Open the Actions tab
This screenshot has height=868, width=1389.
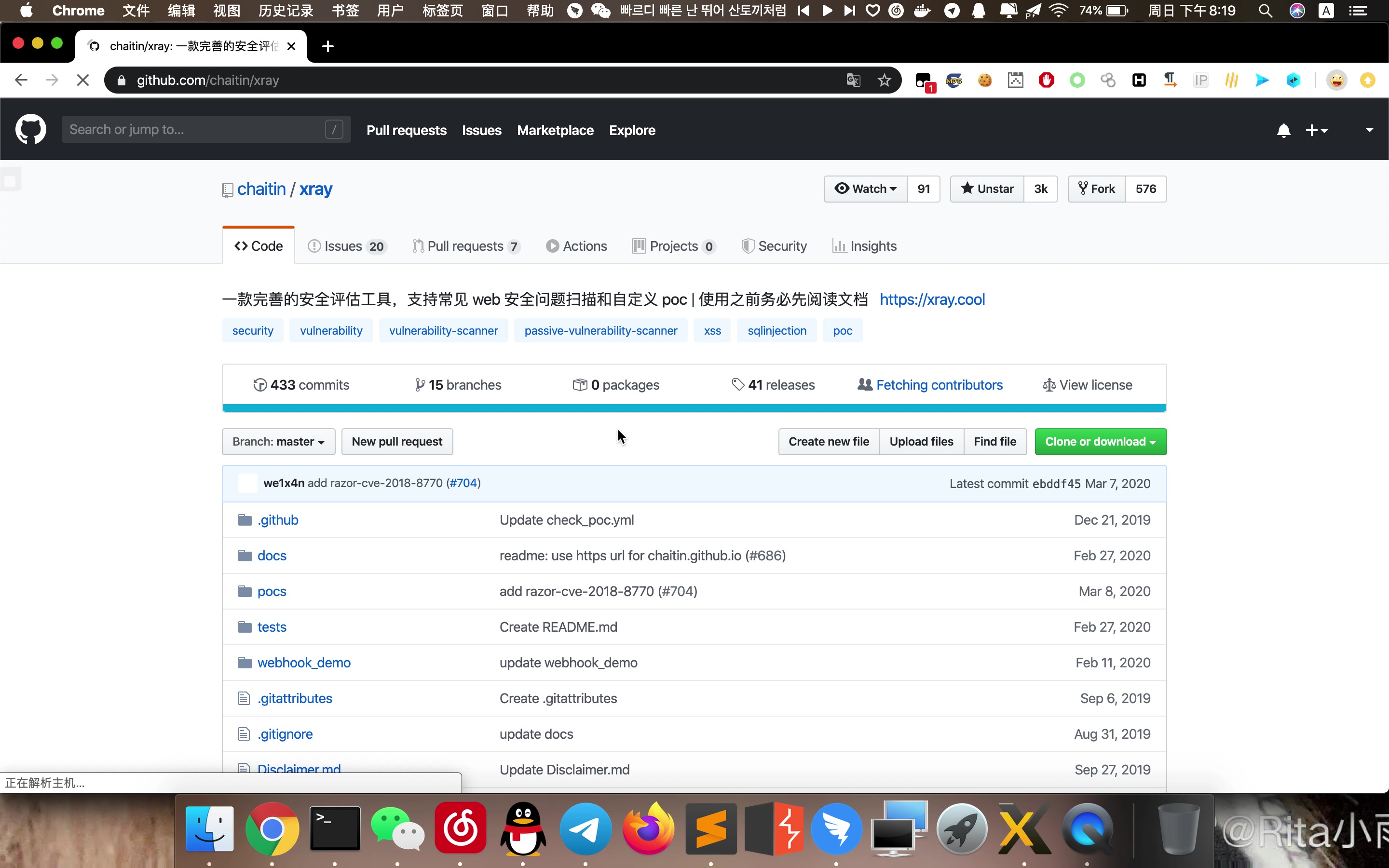click(x=576, y=246)
